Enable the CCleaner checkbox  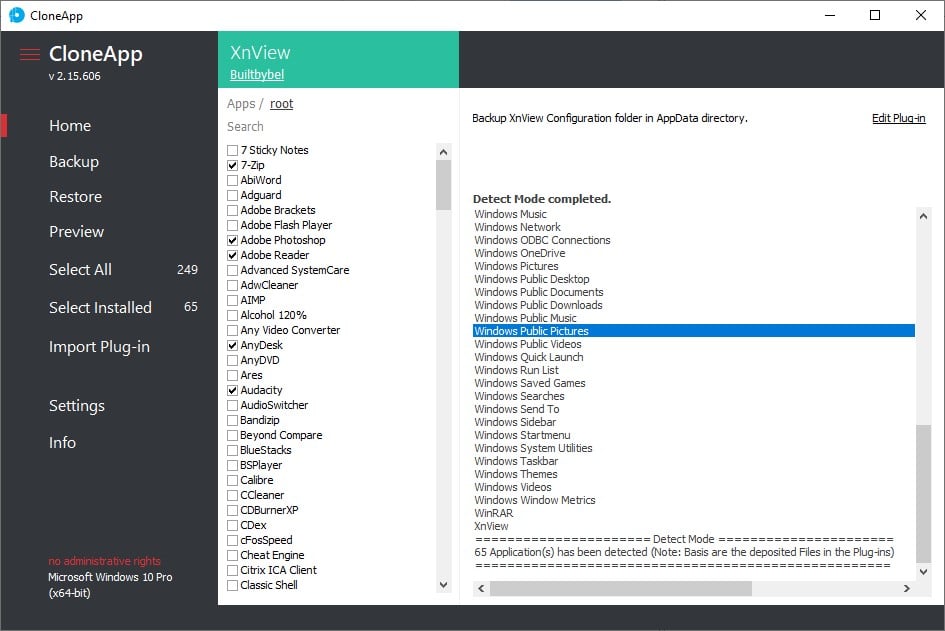[x=233, y=495]
